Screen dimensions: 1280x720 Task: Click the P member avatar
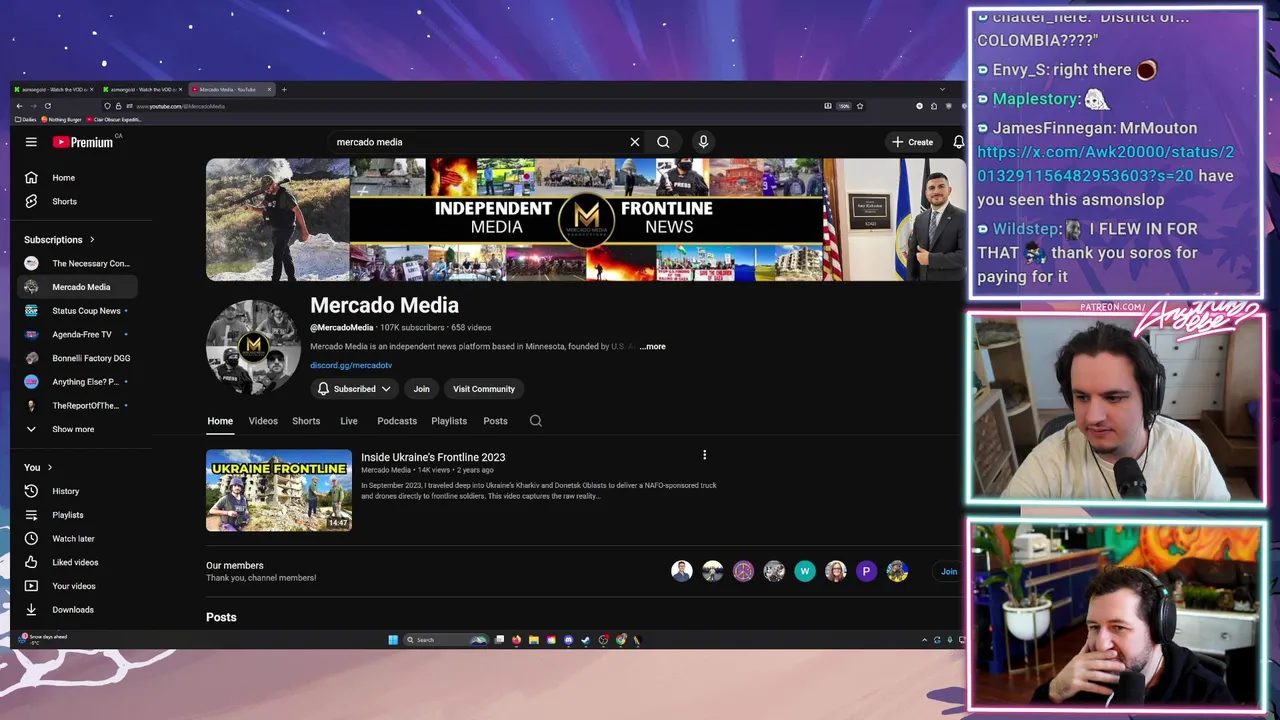coord(866,572)
